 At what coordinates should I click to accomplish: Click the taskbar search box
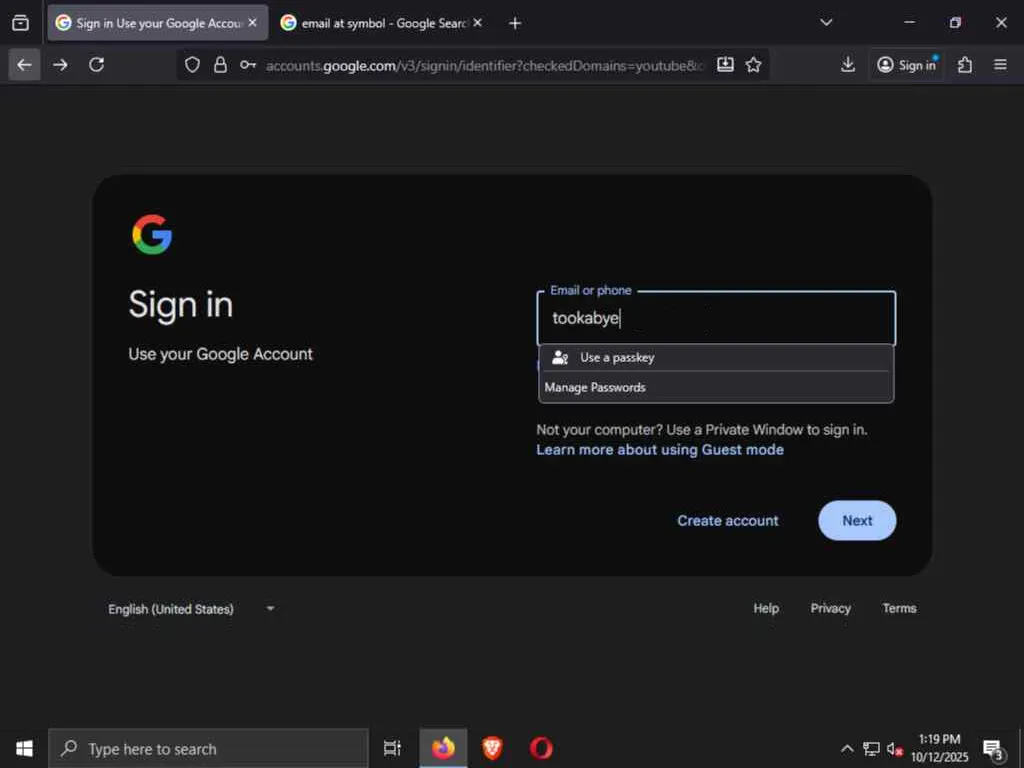[209, 748]
